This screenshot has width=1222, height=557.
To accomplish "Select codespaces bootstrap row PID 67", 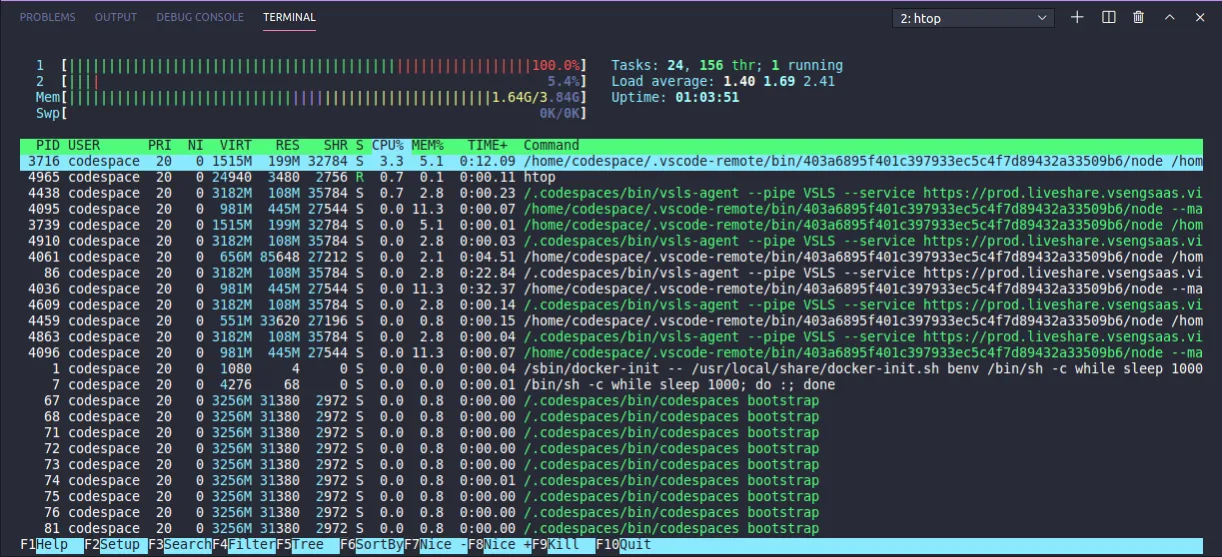I will (611, 401).
